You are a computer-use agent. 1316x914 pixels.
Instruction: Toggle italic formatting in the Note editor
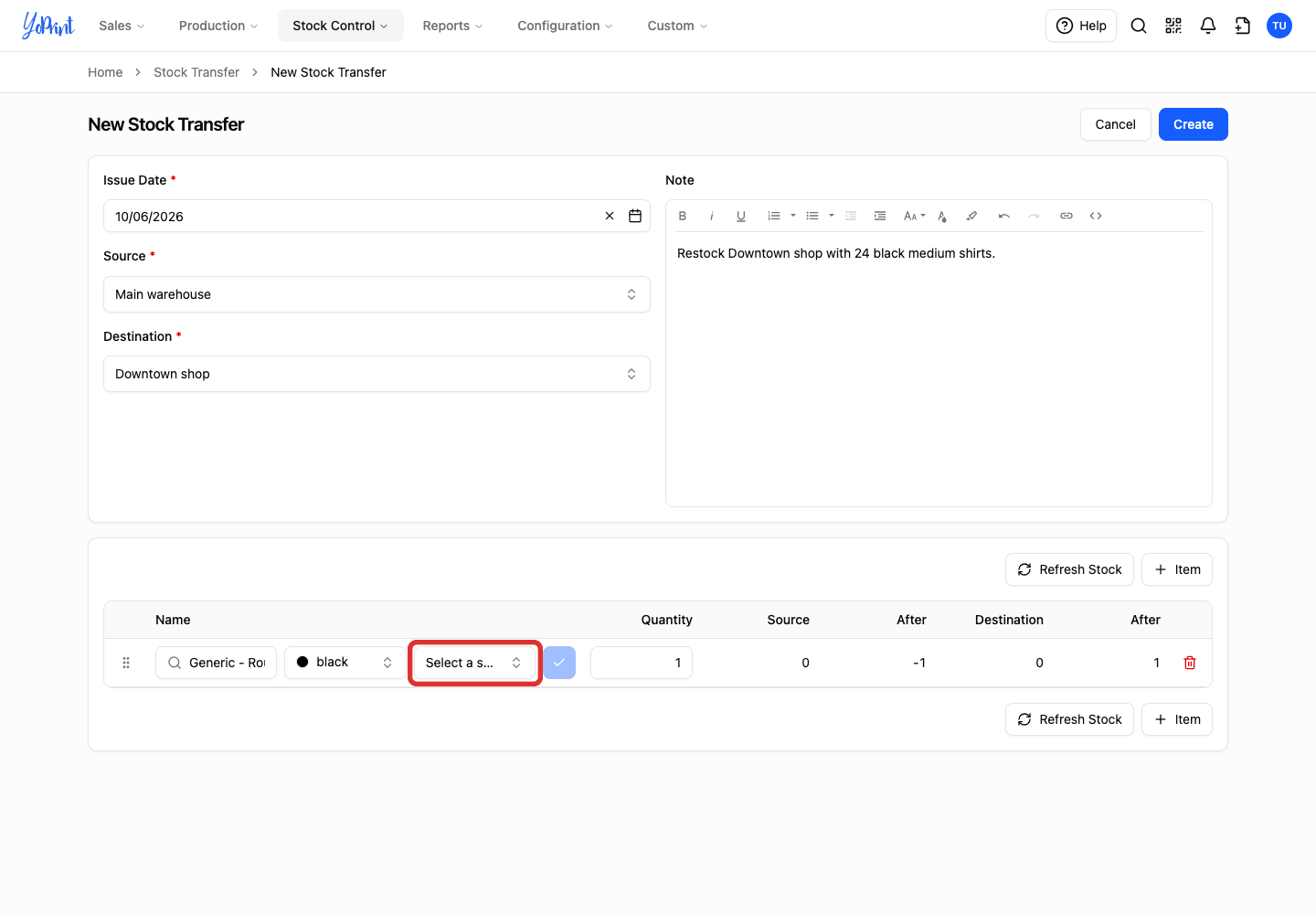point(712,216)
